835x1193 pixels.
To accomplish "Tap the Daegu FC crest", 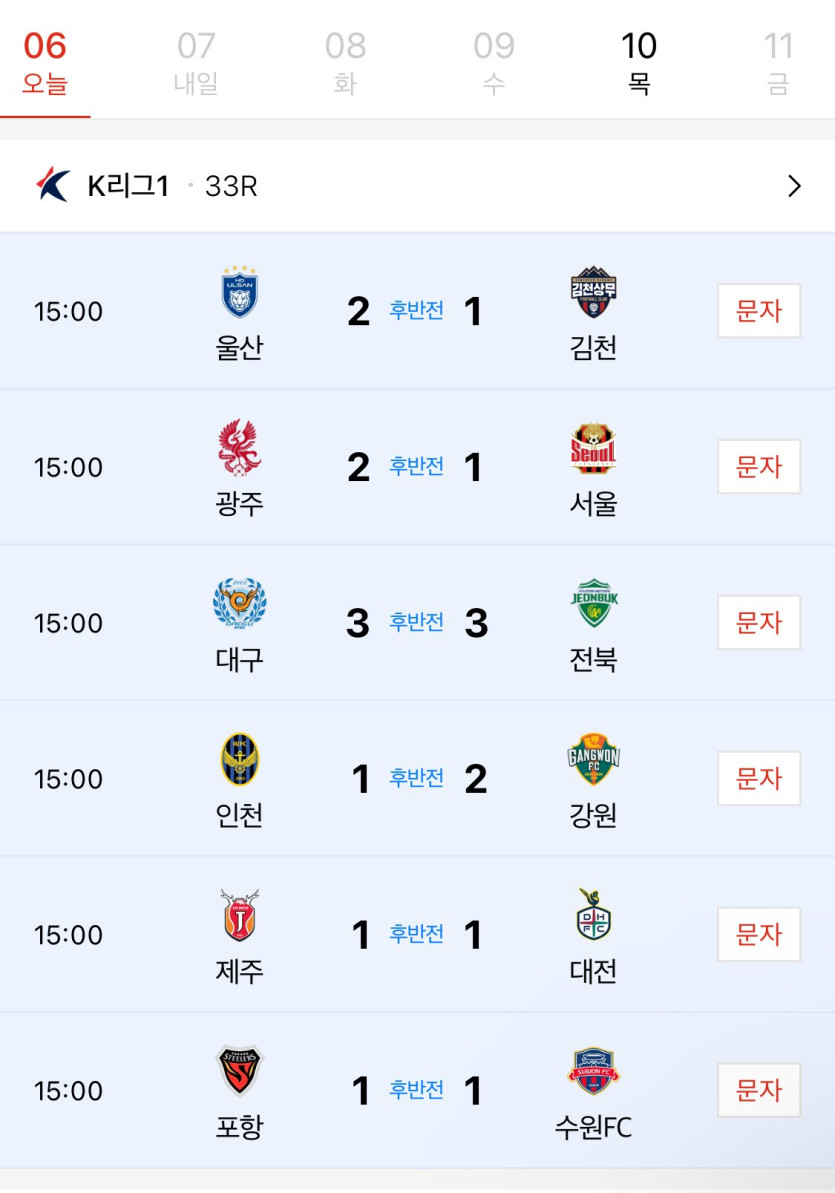I will tap(239, 603).
